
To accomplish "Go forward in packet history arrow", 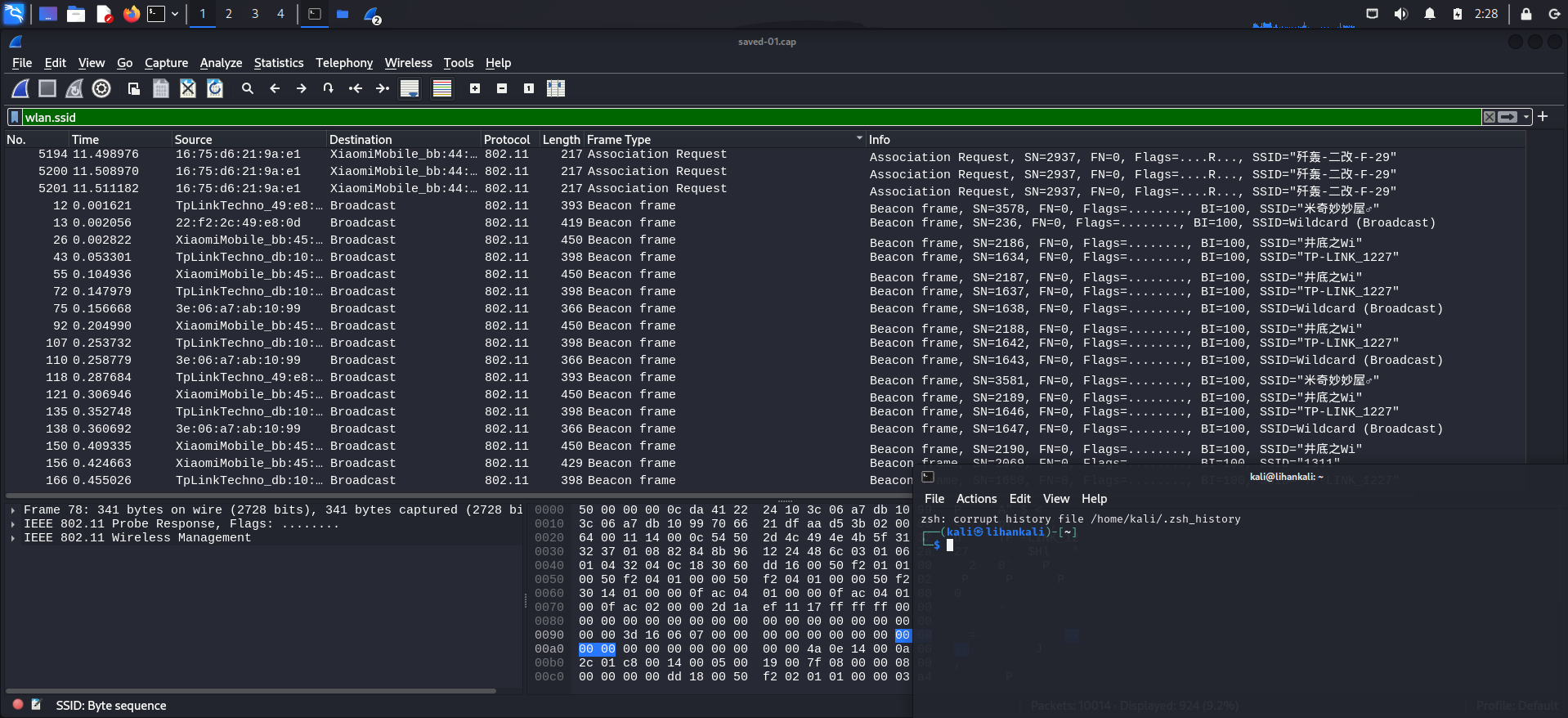I will click(x=302, y=88).
